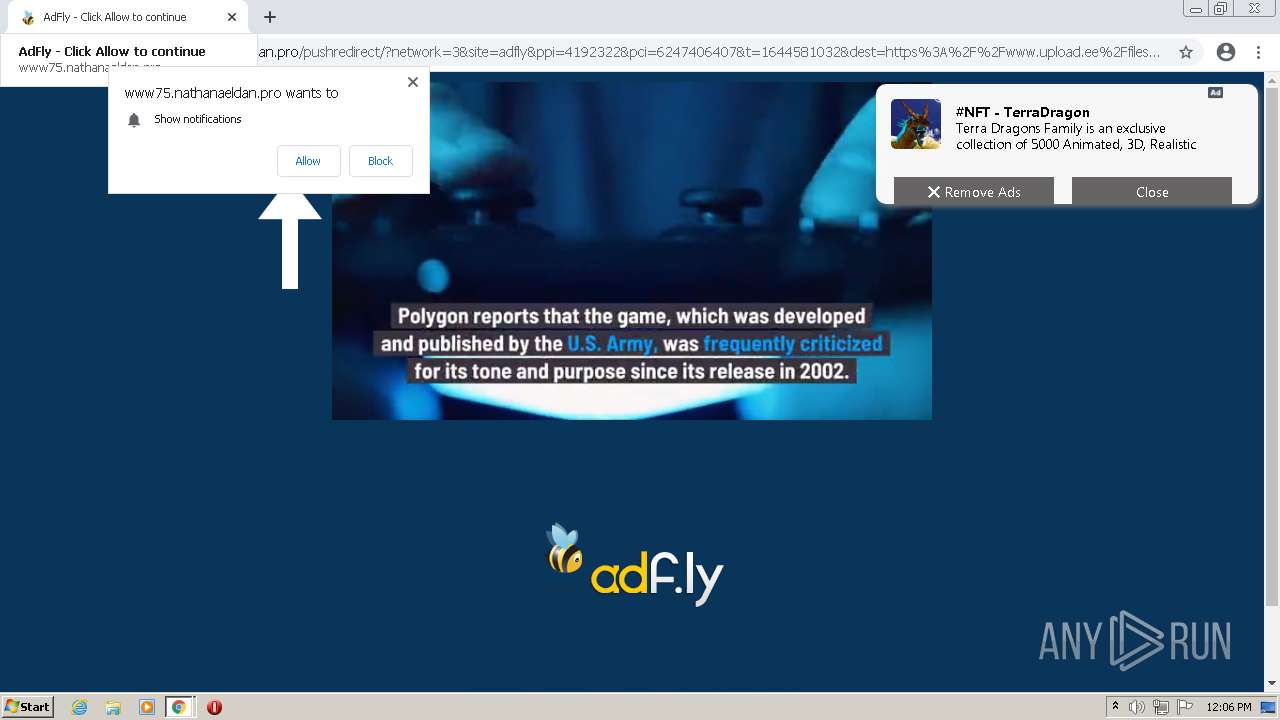
Task: Close the AdFly browser tab
Action: pyautogui.click(x=232, y=17)
